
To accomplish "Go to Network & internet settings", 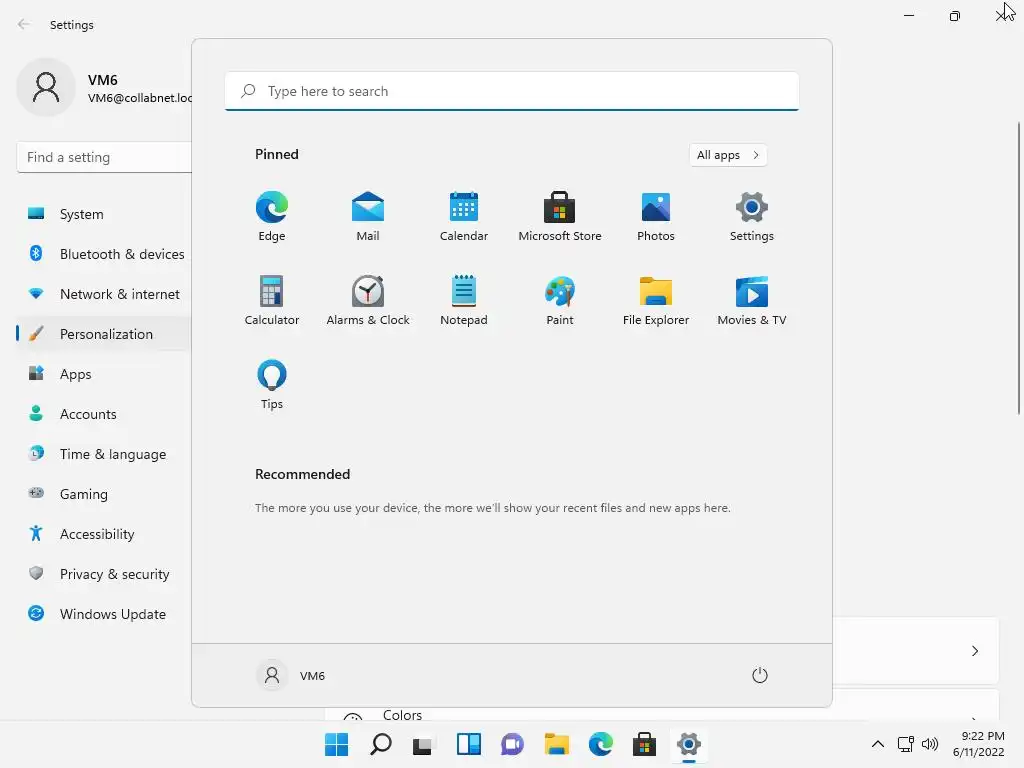I will (x=104, y=294).
